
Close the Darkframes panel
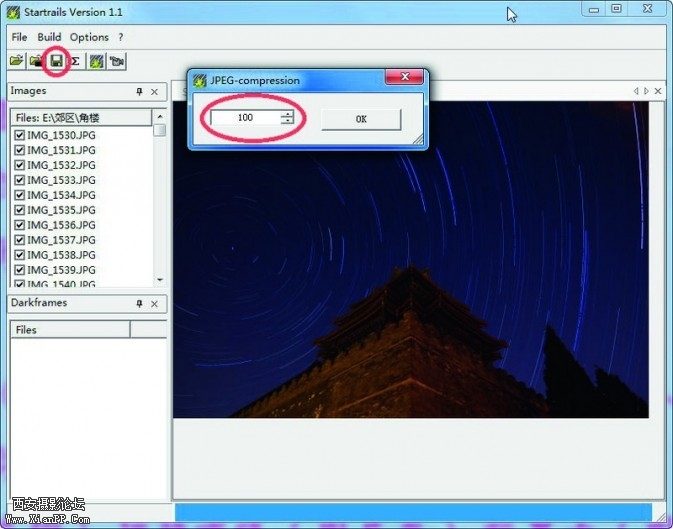pos(155,303)
